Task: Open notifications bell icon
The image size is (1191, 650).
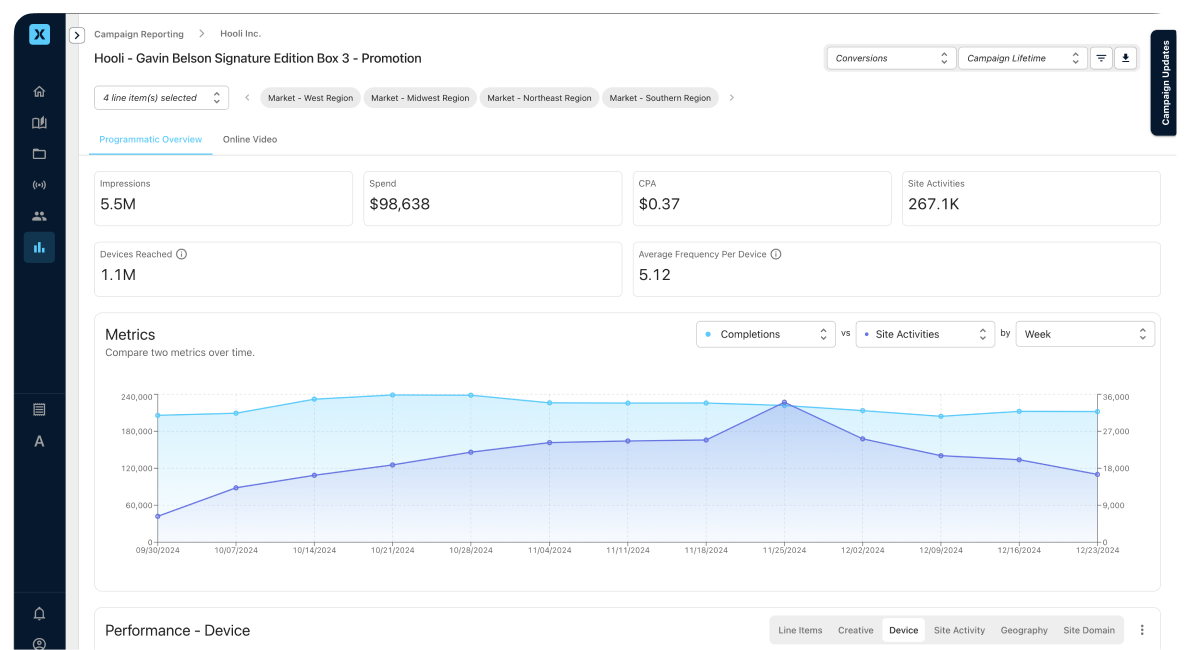Action: 39,614
